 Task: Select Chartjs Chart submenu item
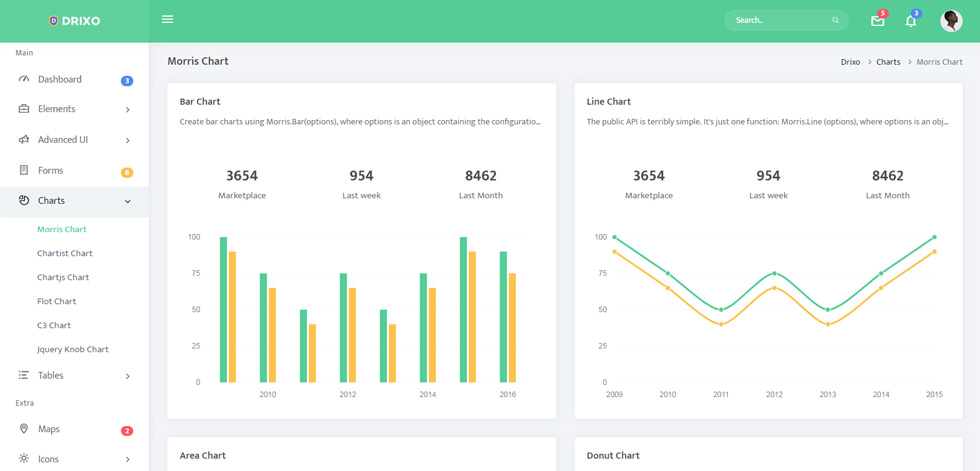tap(63, 277)
